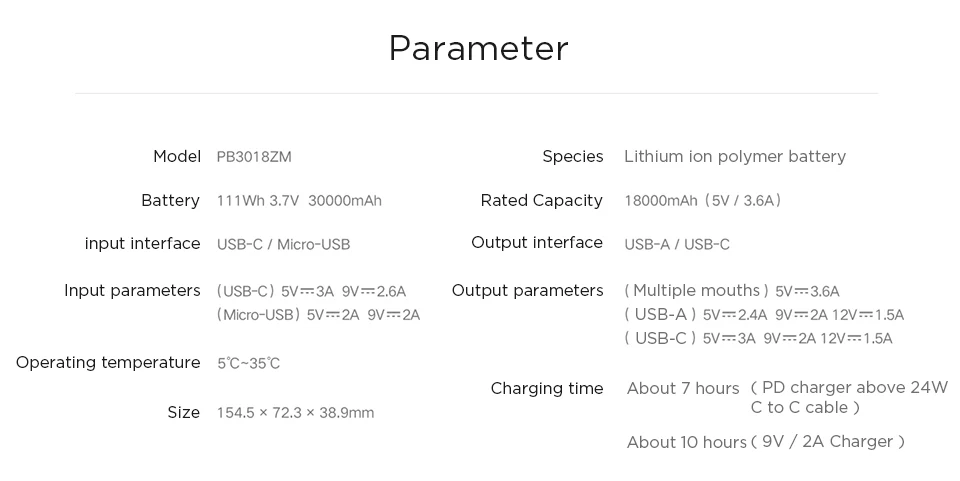Click the Micro-USB input parameters line
This screenshot has width=960, height=481.
tap(318, 315)
